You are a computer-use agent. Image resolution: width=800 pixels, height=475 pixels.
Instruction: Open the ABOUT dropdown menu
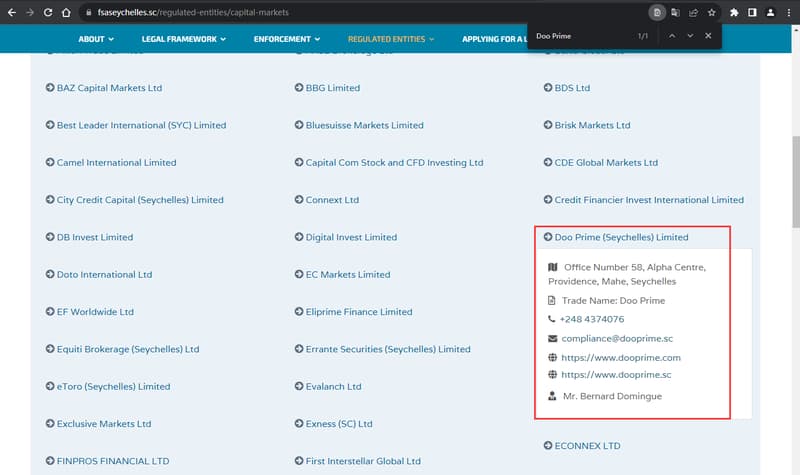95,39
